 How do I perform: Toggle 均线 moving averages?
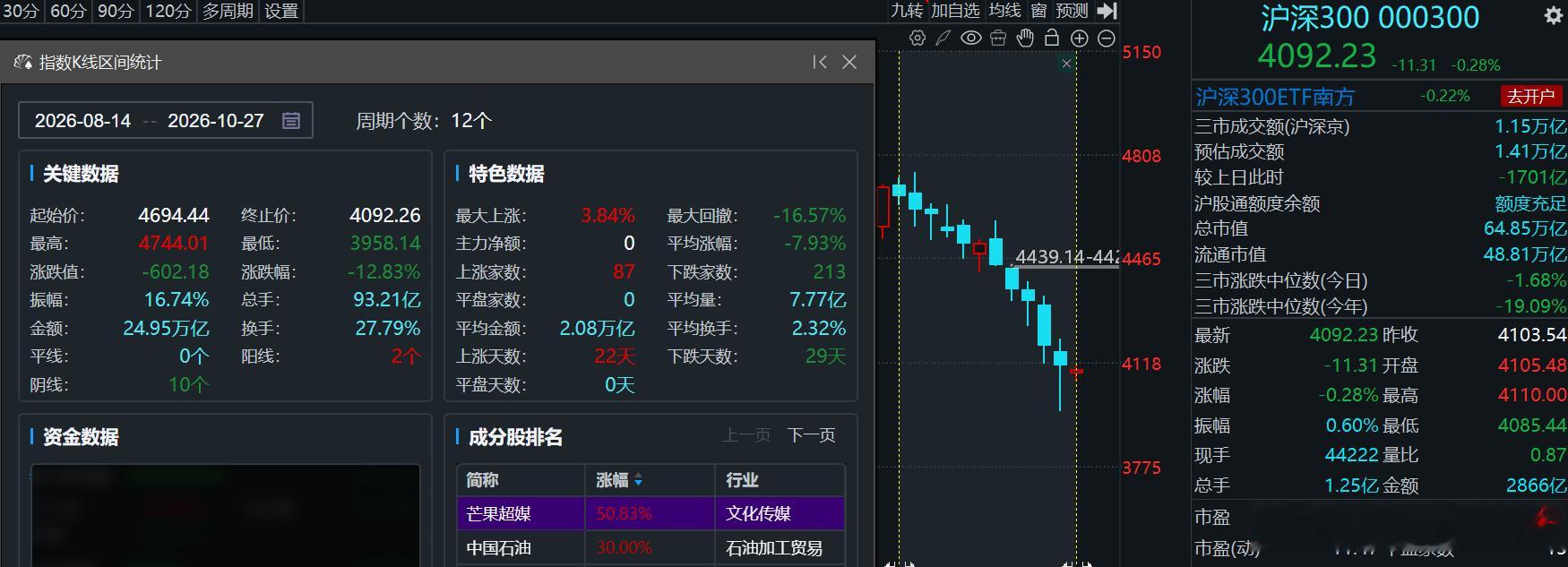[1004, 11]
